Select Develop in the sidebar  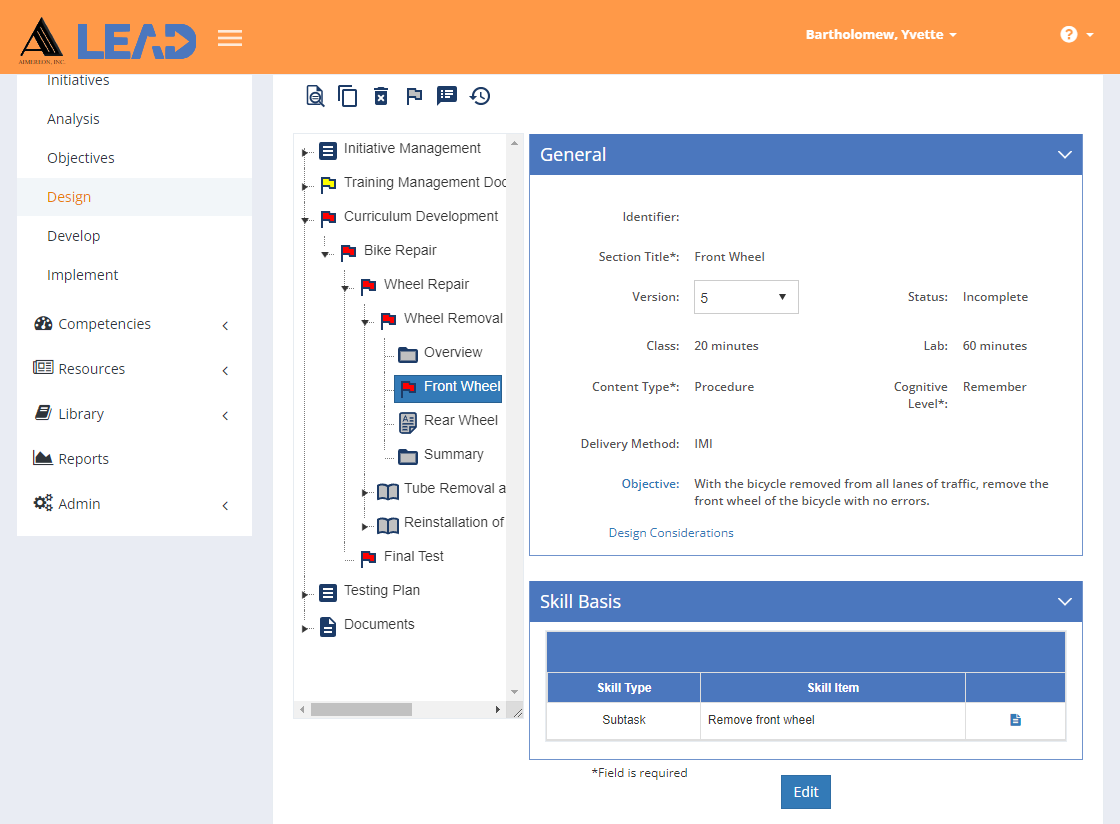[74, 236]
